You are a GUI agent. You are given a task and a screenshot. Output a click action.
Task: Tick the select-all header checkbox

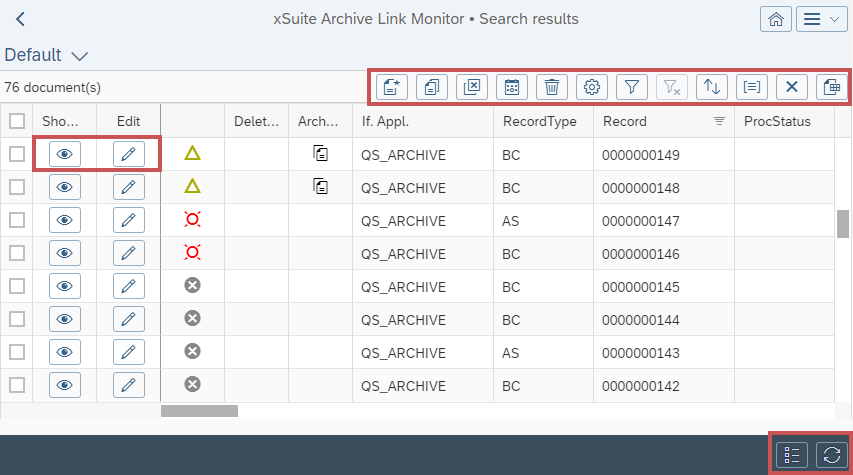(17, 121)
